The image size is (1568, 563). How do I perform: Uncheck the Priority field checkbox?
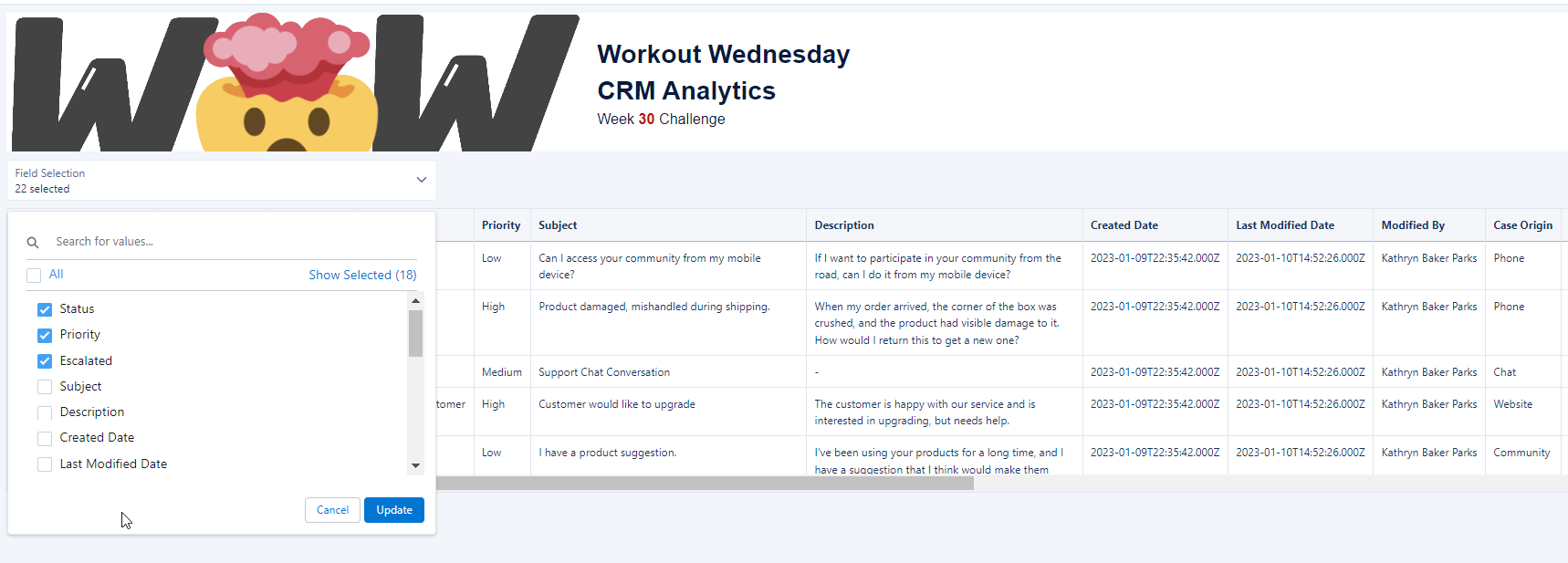tap(45, 335)
